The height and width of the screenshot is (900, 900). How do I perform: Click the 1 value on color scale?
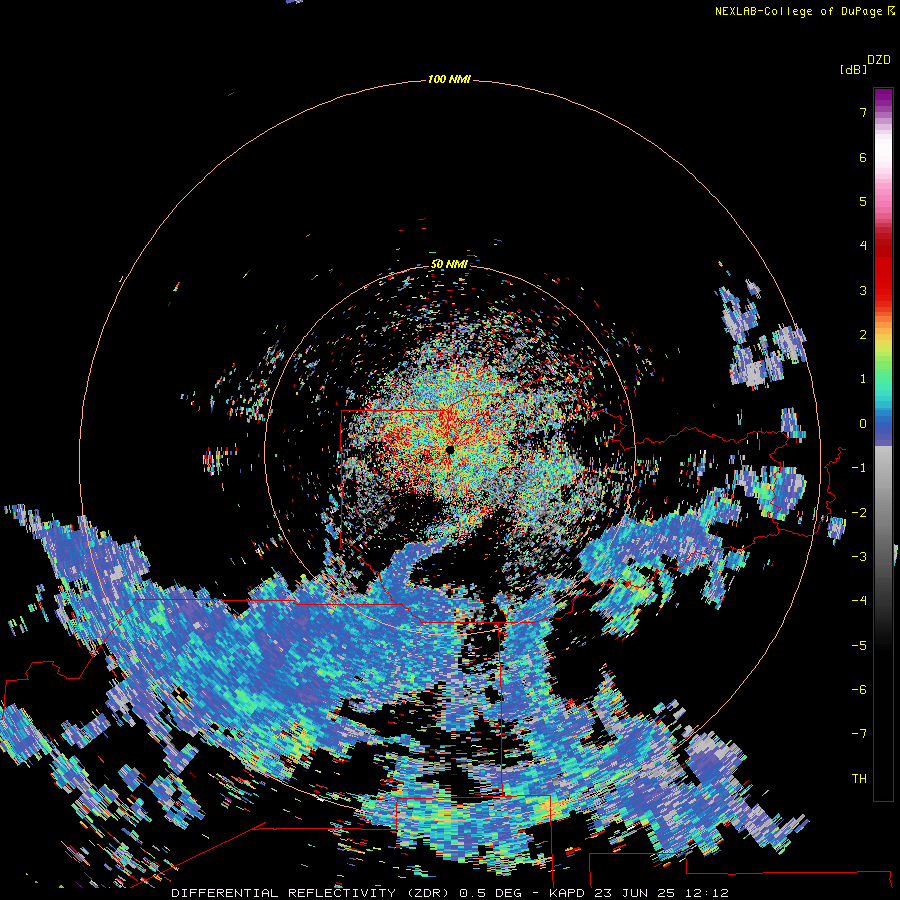(x=863, y=379)
